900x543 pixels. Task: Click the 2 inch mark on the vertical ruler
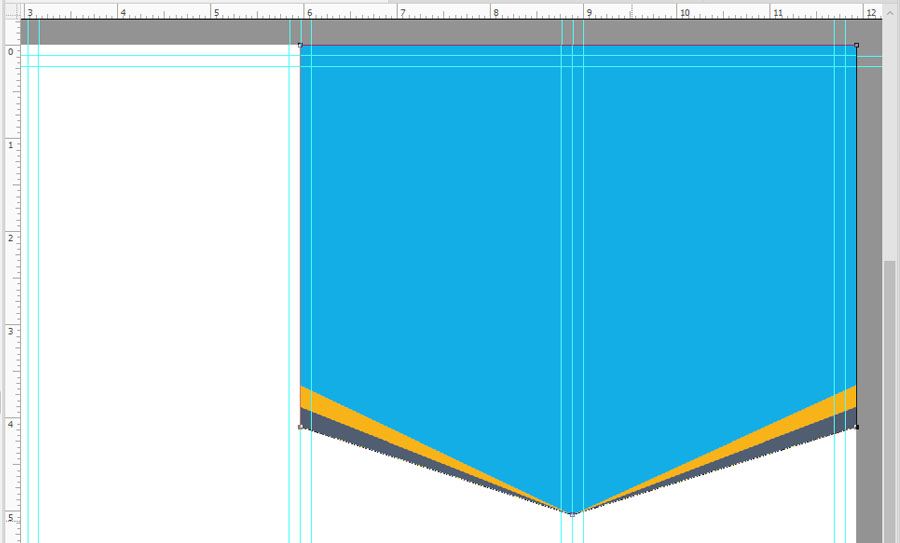[x=10, y=237]
